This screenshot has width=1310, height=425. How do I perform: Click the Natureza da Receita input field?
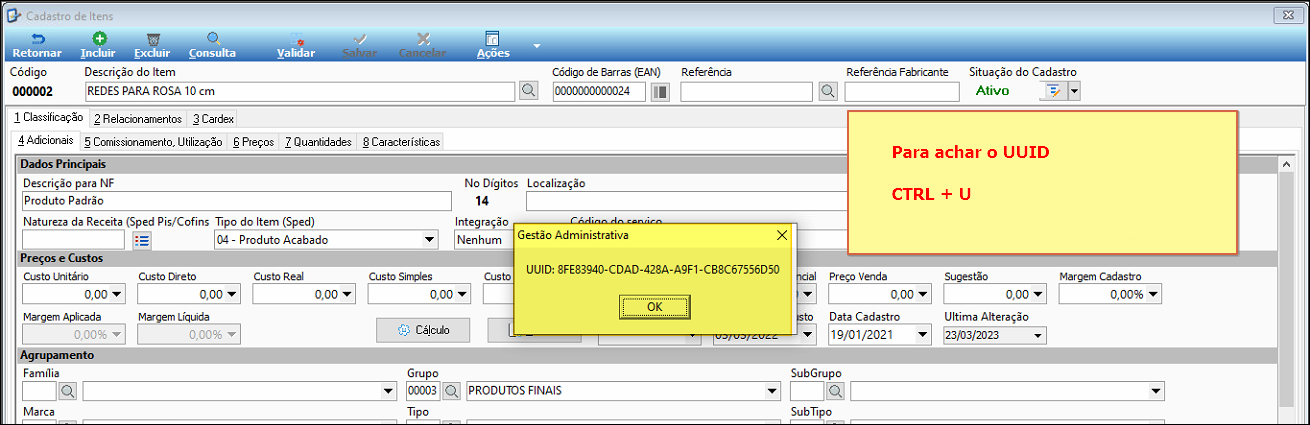tap(73, 240)
